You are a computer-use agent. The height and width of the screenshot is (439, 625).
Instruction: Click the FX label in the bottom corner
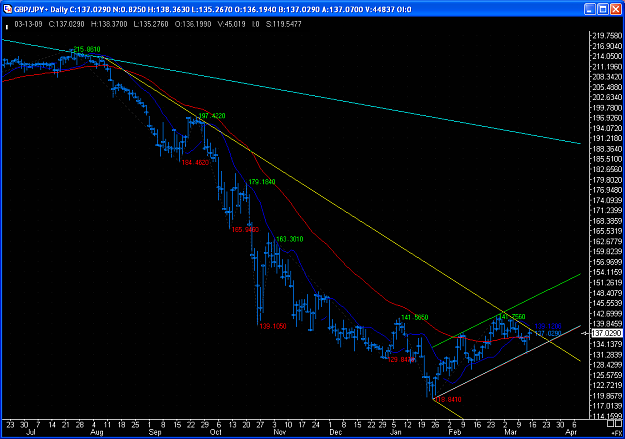[615, 432]
